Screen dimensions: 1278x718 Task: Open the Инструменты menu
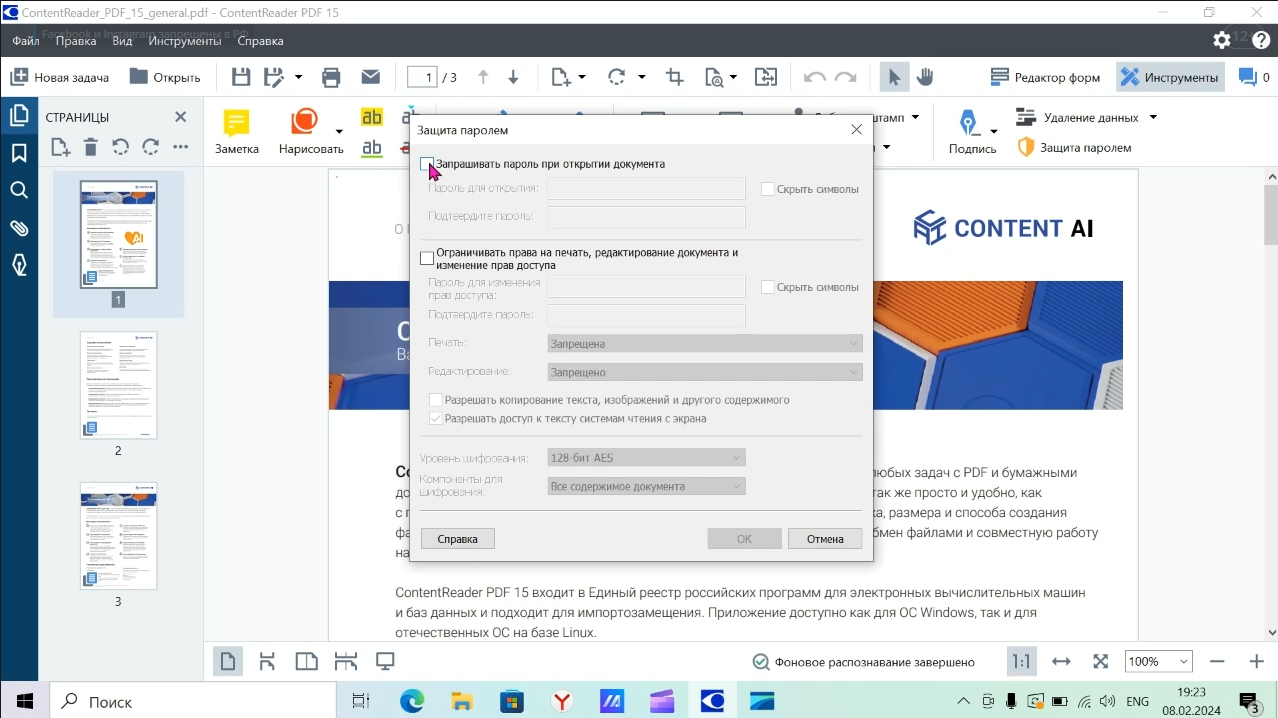coord(184,41)
